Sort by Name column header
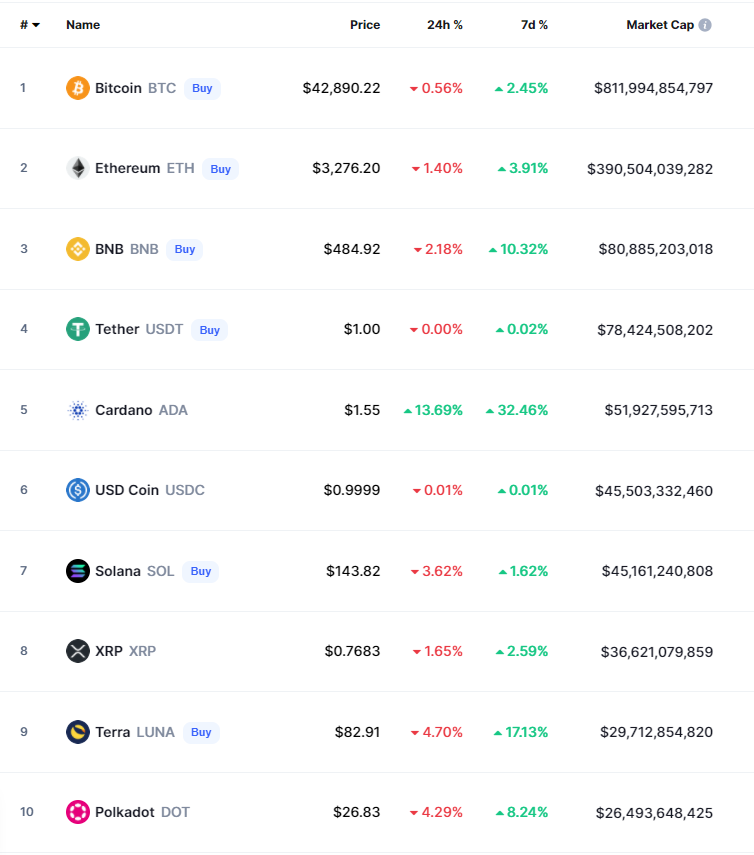The width and height of the screenshot is (754, 855). [83, 25]
